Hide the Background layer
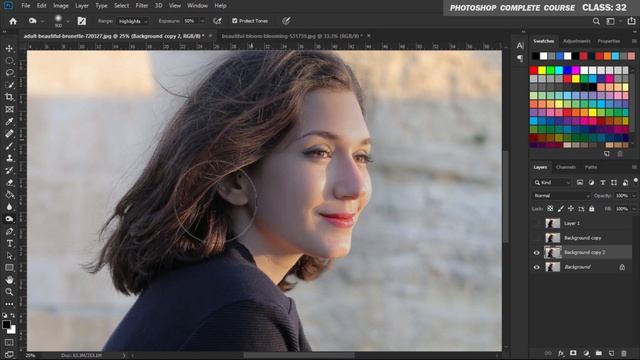Screen dimensions: 640x360 pos(537,267)
